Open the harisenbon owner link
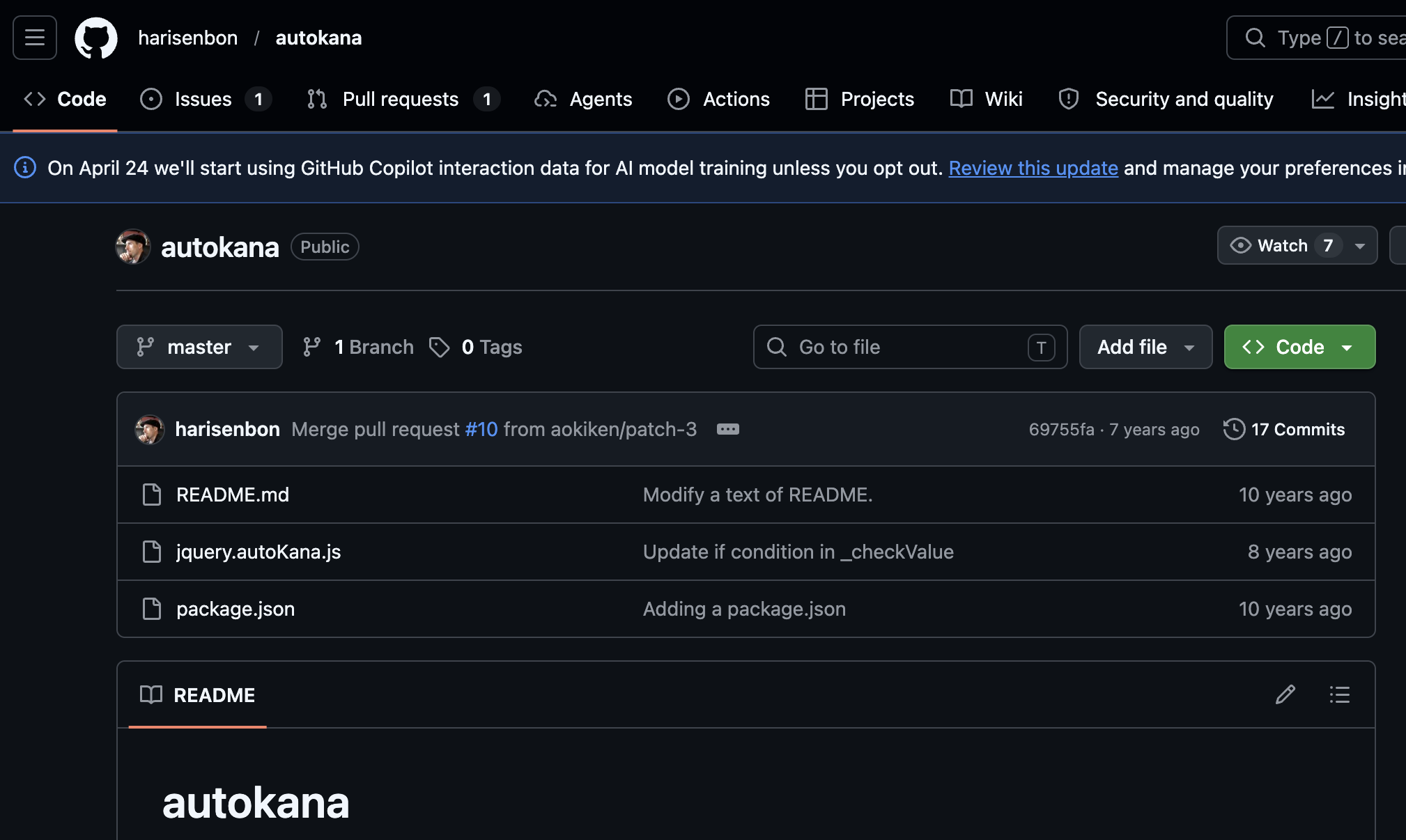Viewport: 1406px width, 840px height. pos(188,38)
